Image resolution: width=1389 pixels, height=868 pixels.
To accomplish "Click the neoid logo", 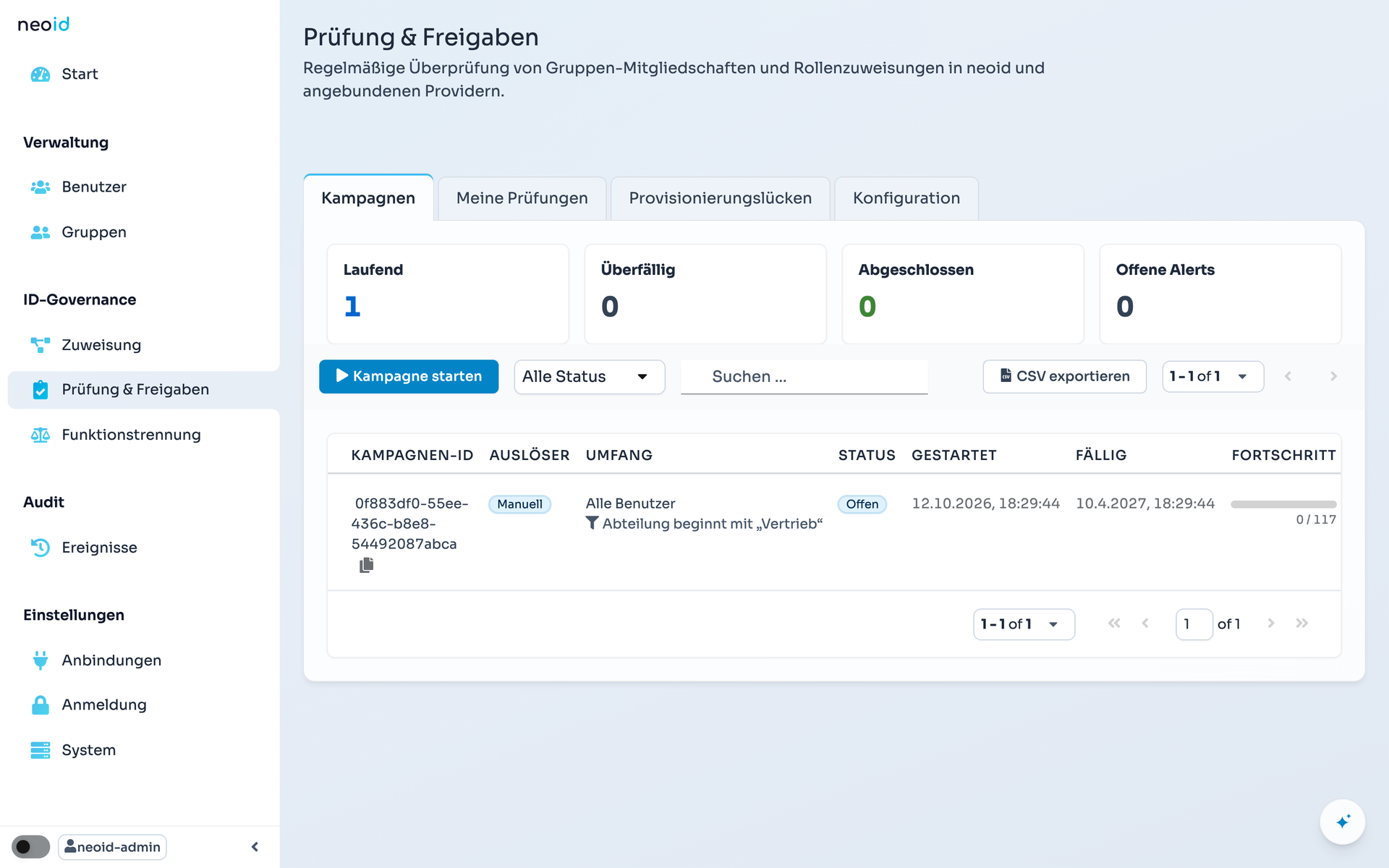I will point(43,25).
